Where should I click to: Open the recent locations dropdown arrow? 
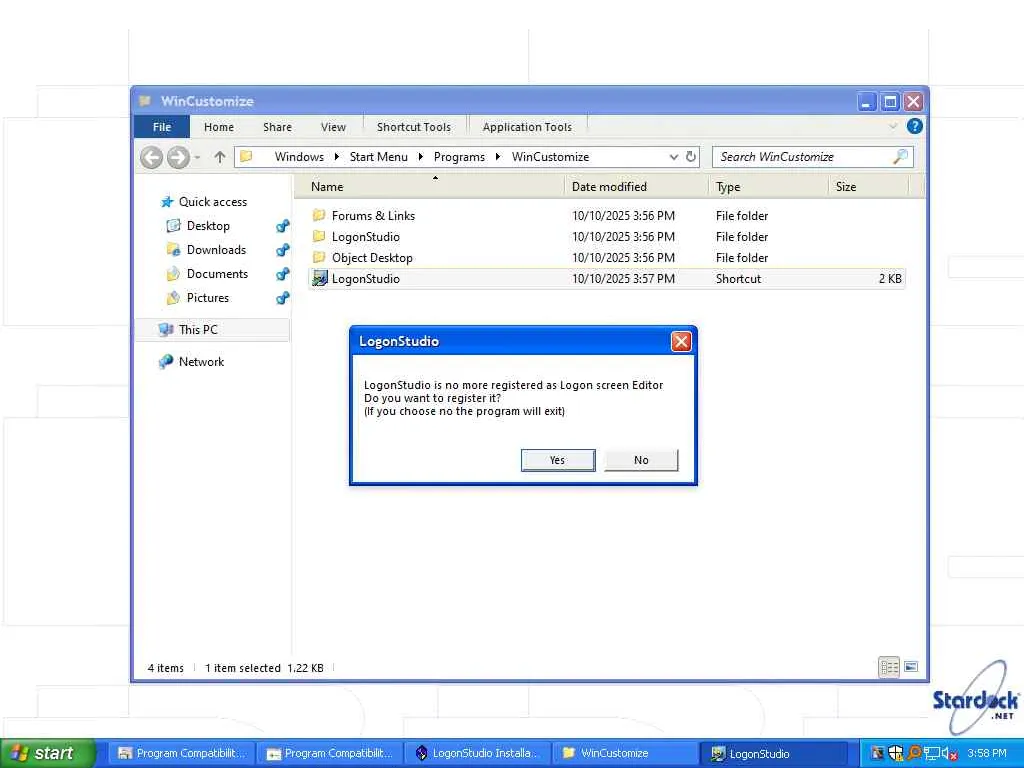(x=197, y=157)
